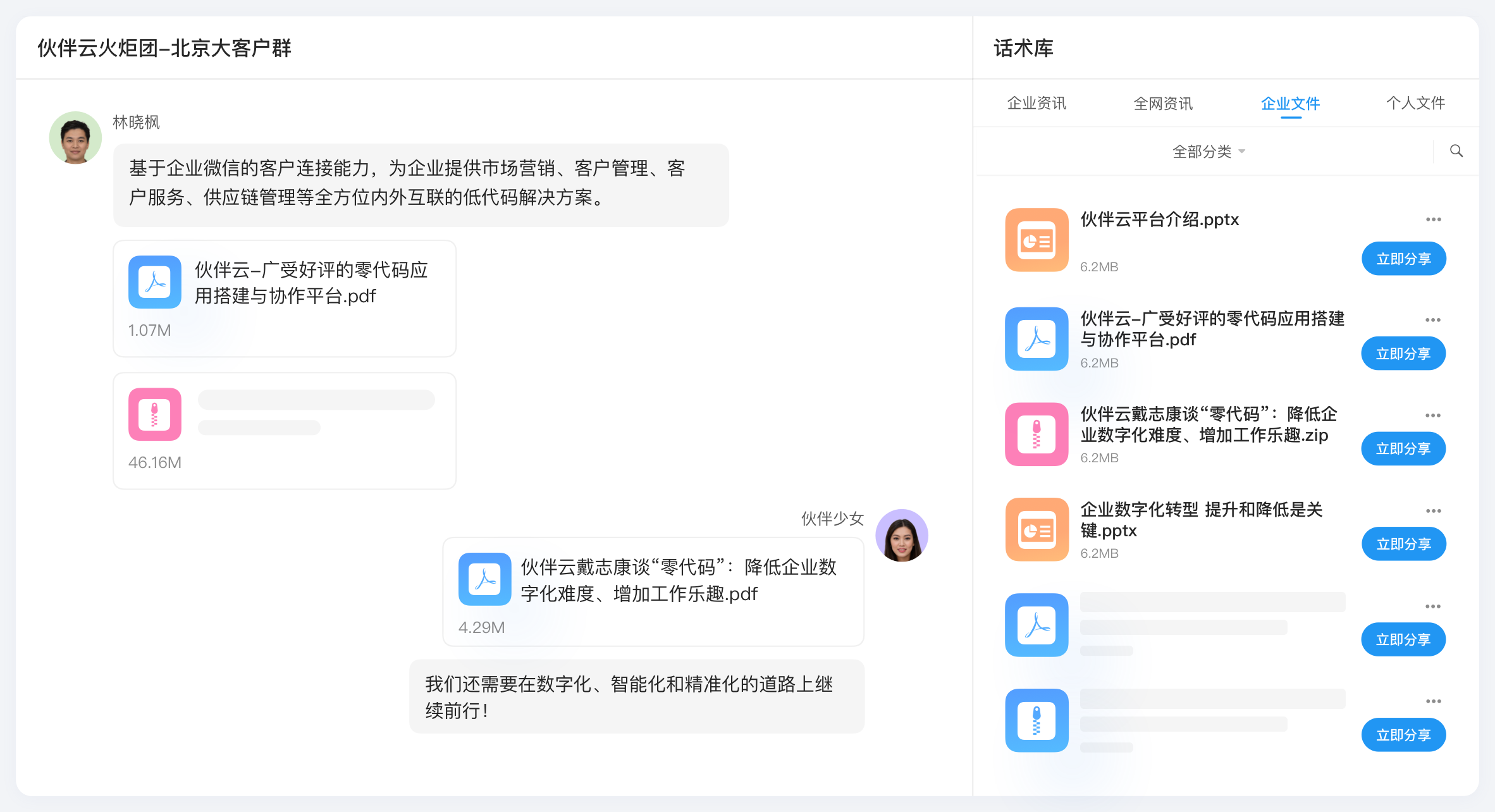Click the search magnifier icon in 话术库

(x=1456, y=151)
